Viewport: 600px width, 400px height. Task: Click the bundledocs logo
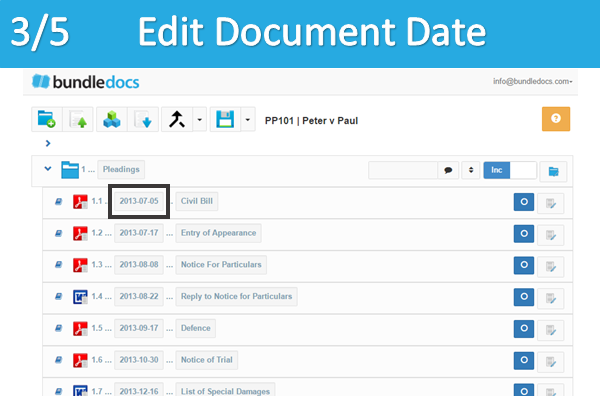86,82
